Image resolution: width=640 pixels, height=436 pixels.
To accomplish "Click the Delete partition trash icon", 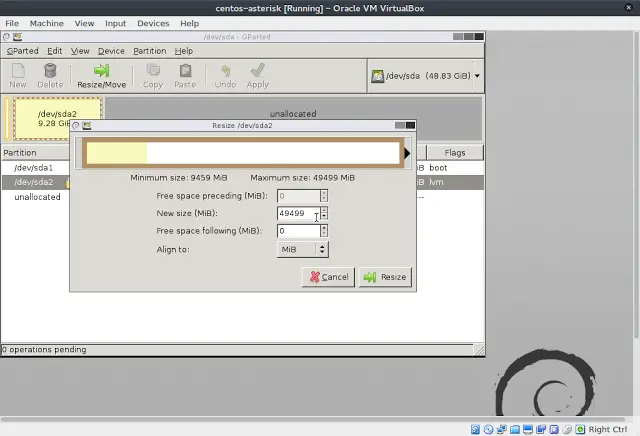I will pyautogui.click(x=50, y=71).
